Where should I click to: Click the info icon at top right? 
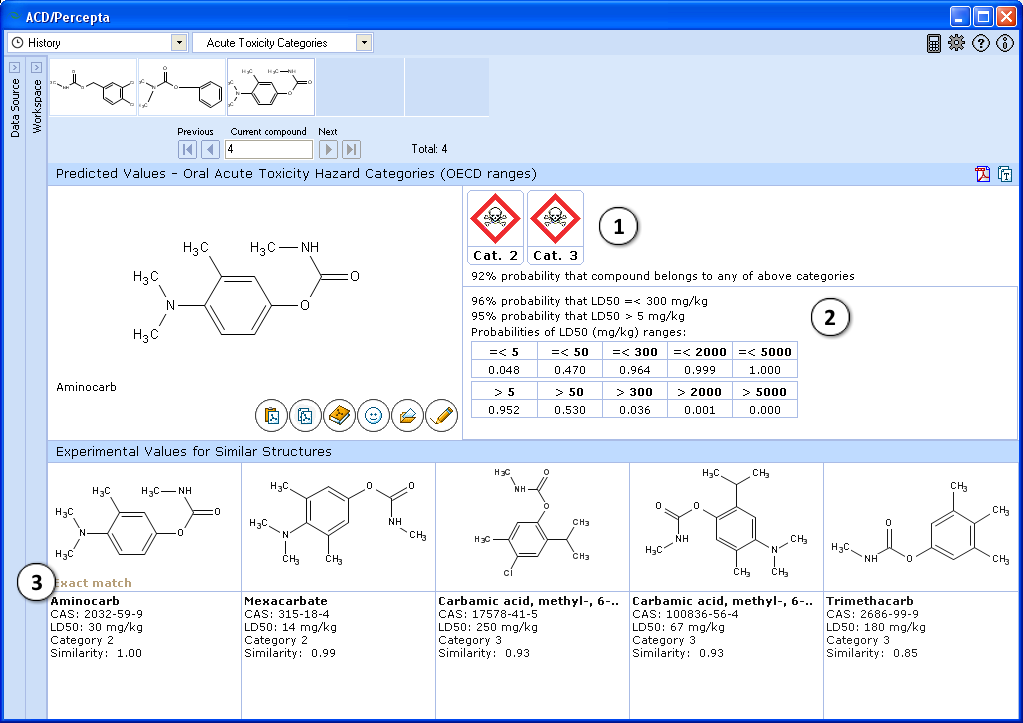tap(1005, 43)
